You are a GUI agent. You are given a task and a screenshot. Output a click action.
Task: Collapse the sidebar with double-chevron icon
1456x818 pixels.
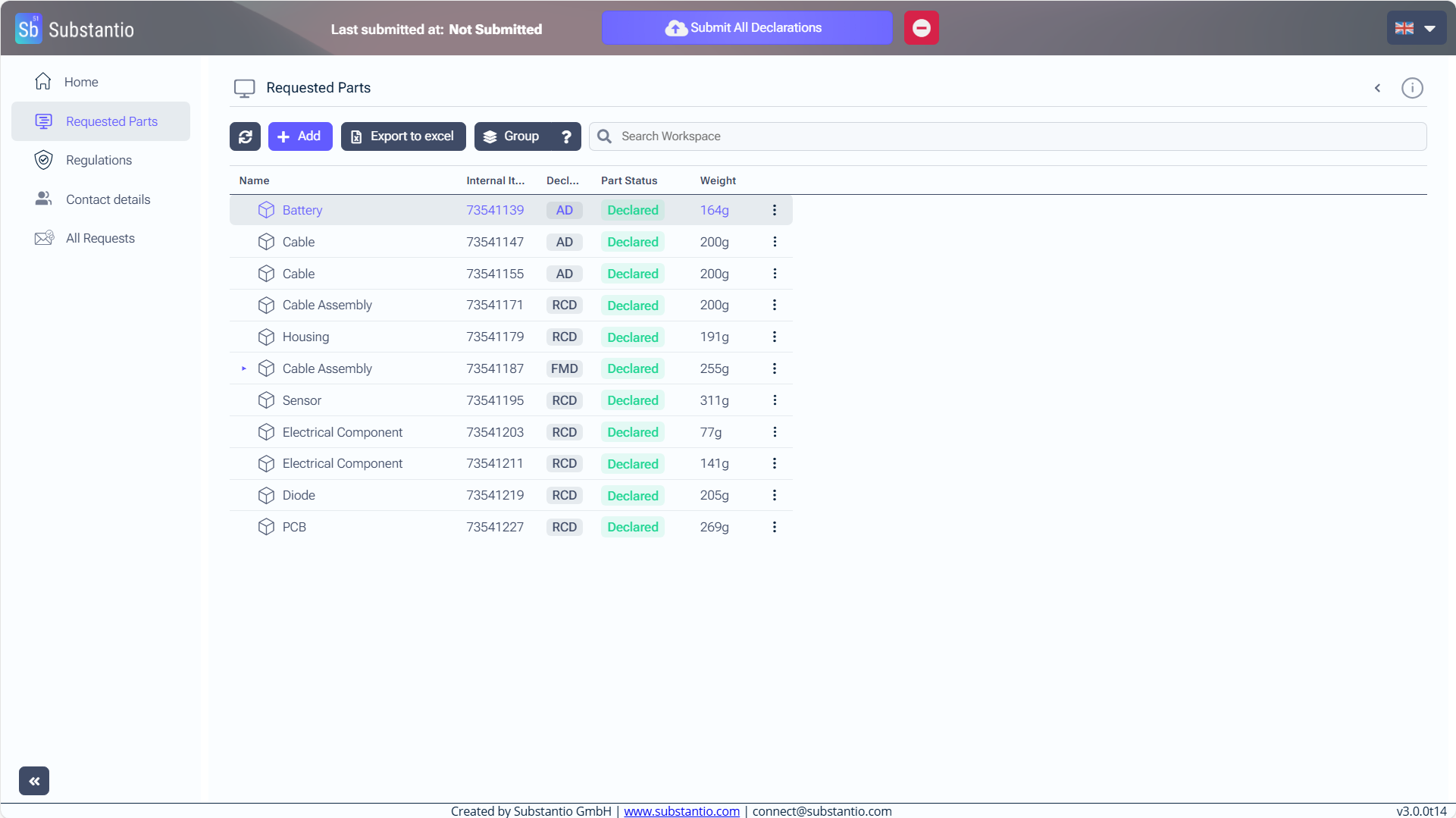[x=34, y=781]
